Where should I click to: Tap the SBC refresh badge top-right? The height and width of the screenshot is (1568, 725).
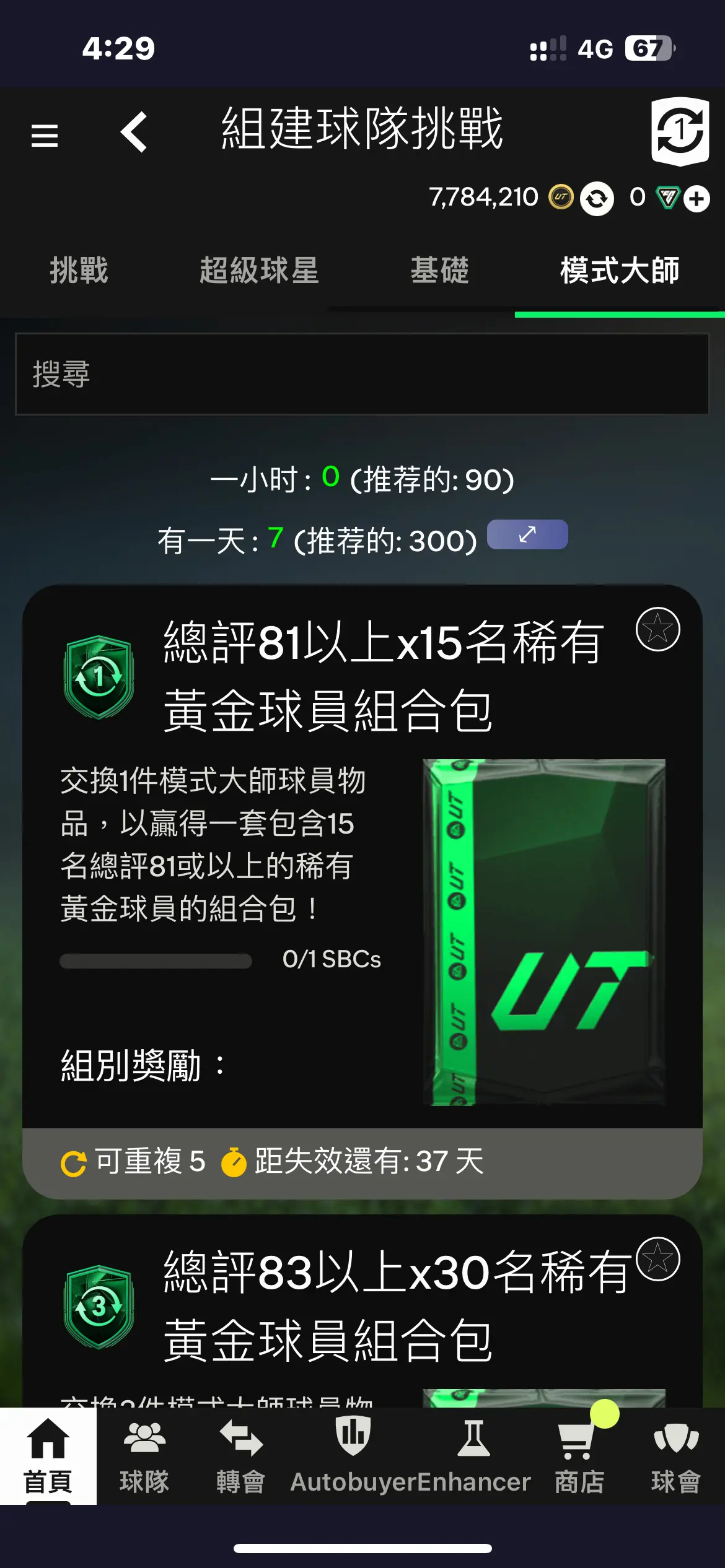click(x=680, y=131)
